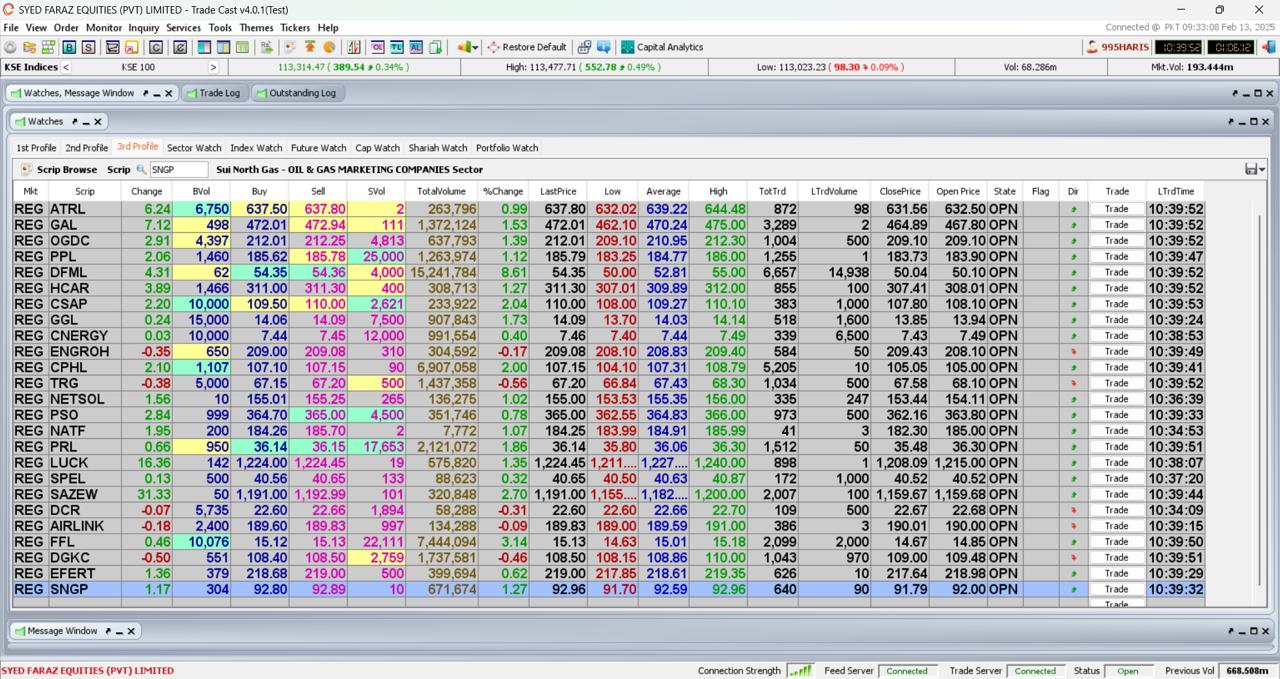Click the orange pie chart toolbar icon
1280x679 pixels.
pos(329,47)
